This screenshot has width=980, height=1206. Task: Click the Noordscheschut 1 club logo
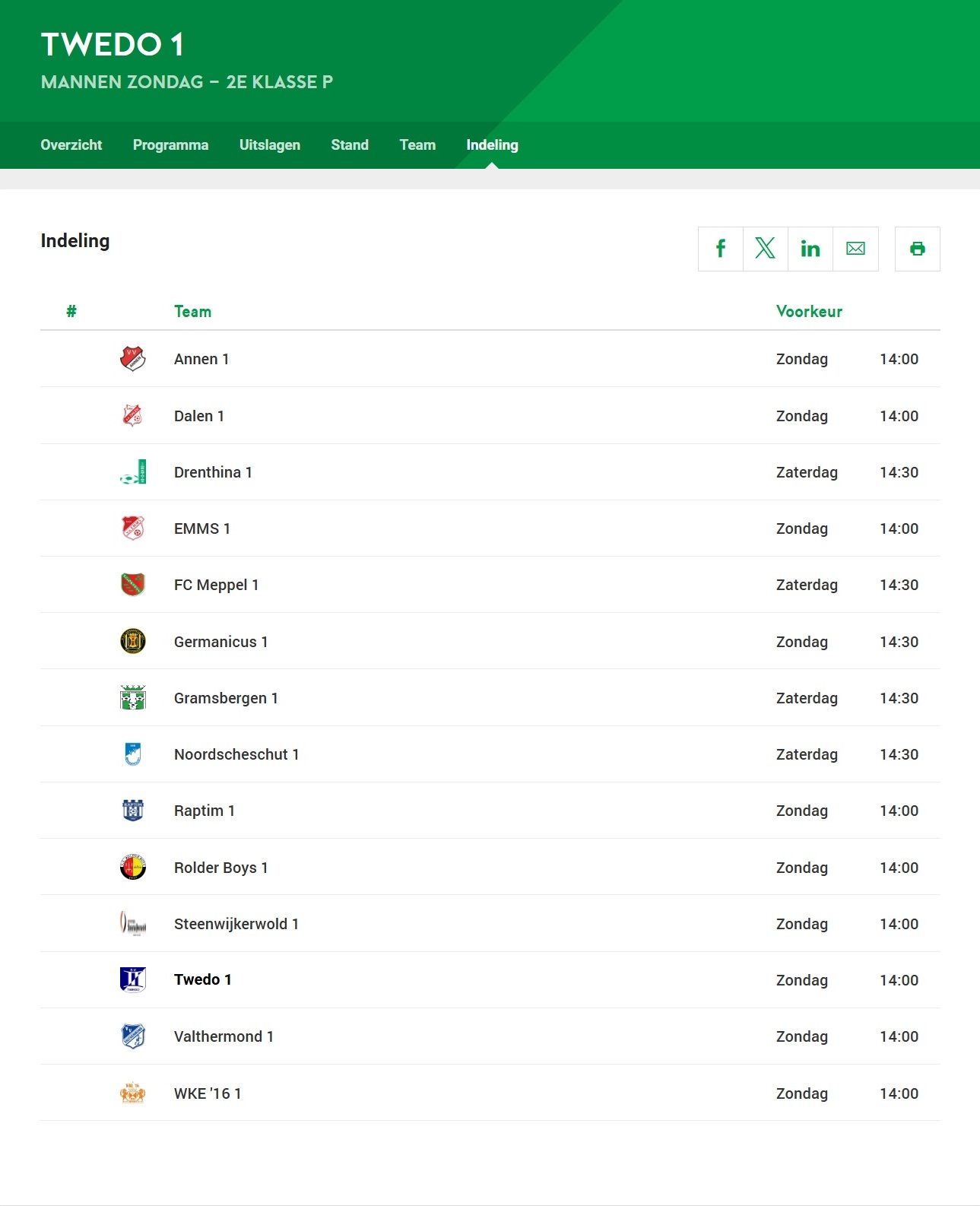[133, 754]
